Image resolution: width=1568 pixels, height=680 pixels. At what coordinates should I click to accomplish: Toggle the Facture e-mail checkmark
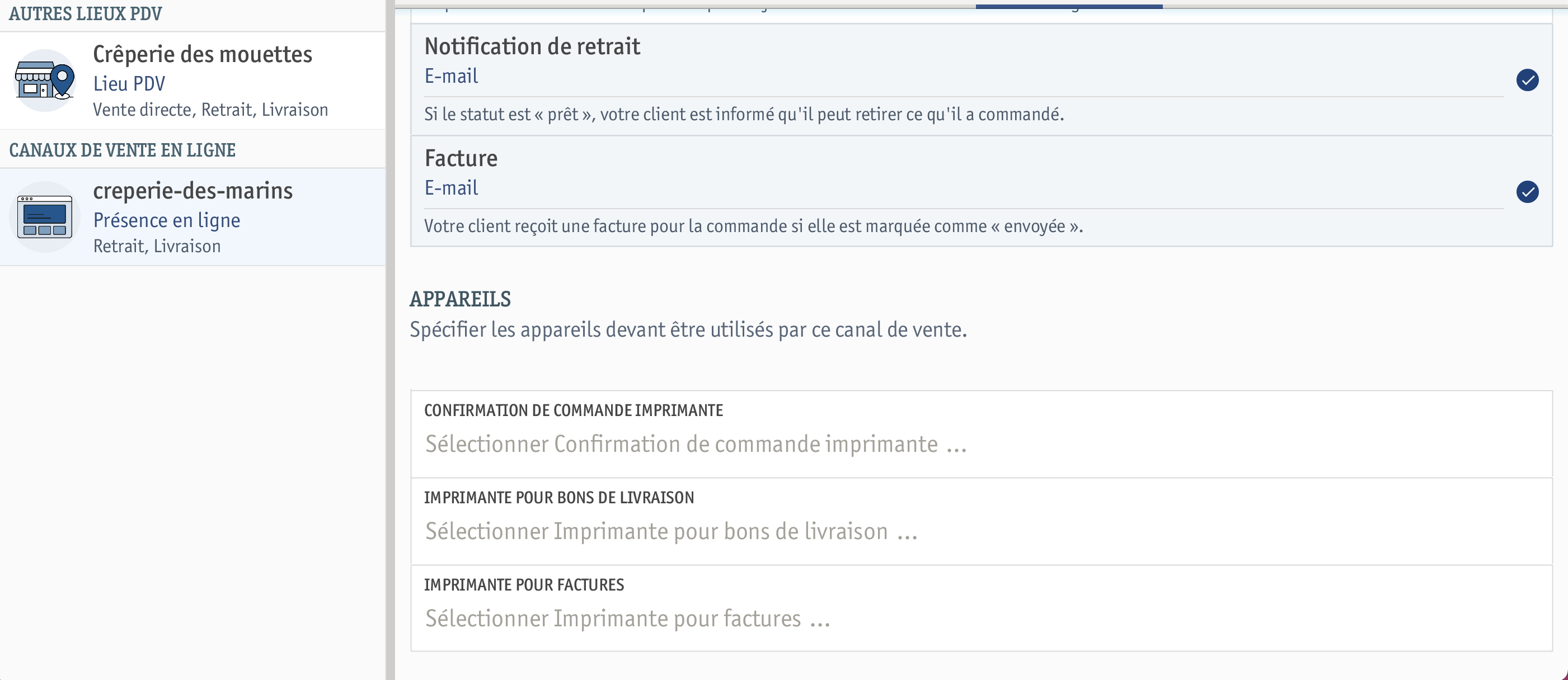click(x=1527, y=192)
